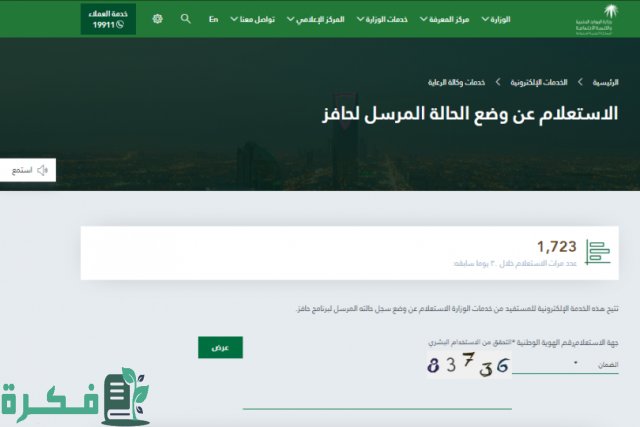Expand the المركز الإعلامي menu
The width and height of the screenshot is (640, 427).
click(x=316, y=19)
